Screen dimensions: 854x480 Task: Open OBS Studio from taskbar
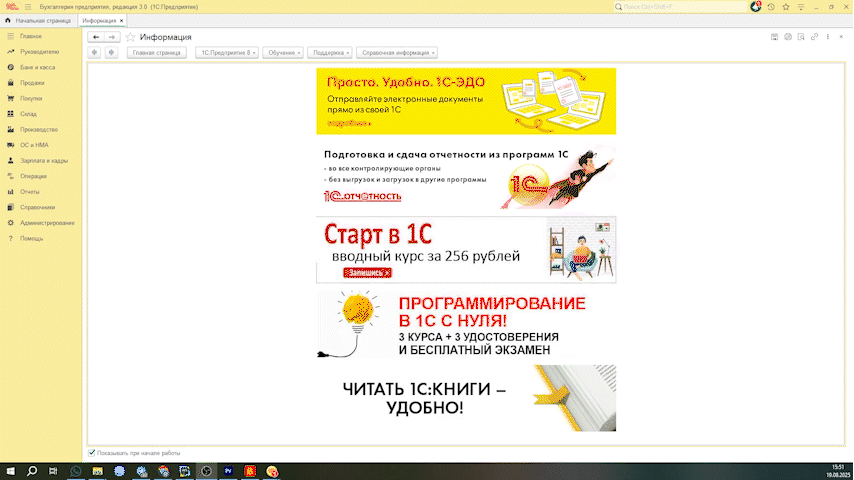[206, 471]
